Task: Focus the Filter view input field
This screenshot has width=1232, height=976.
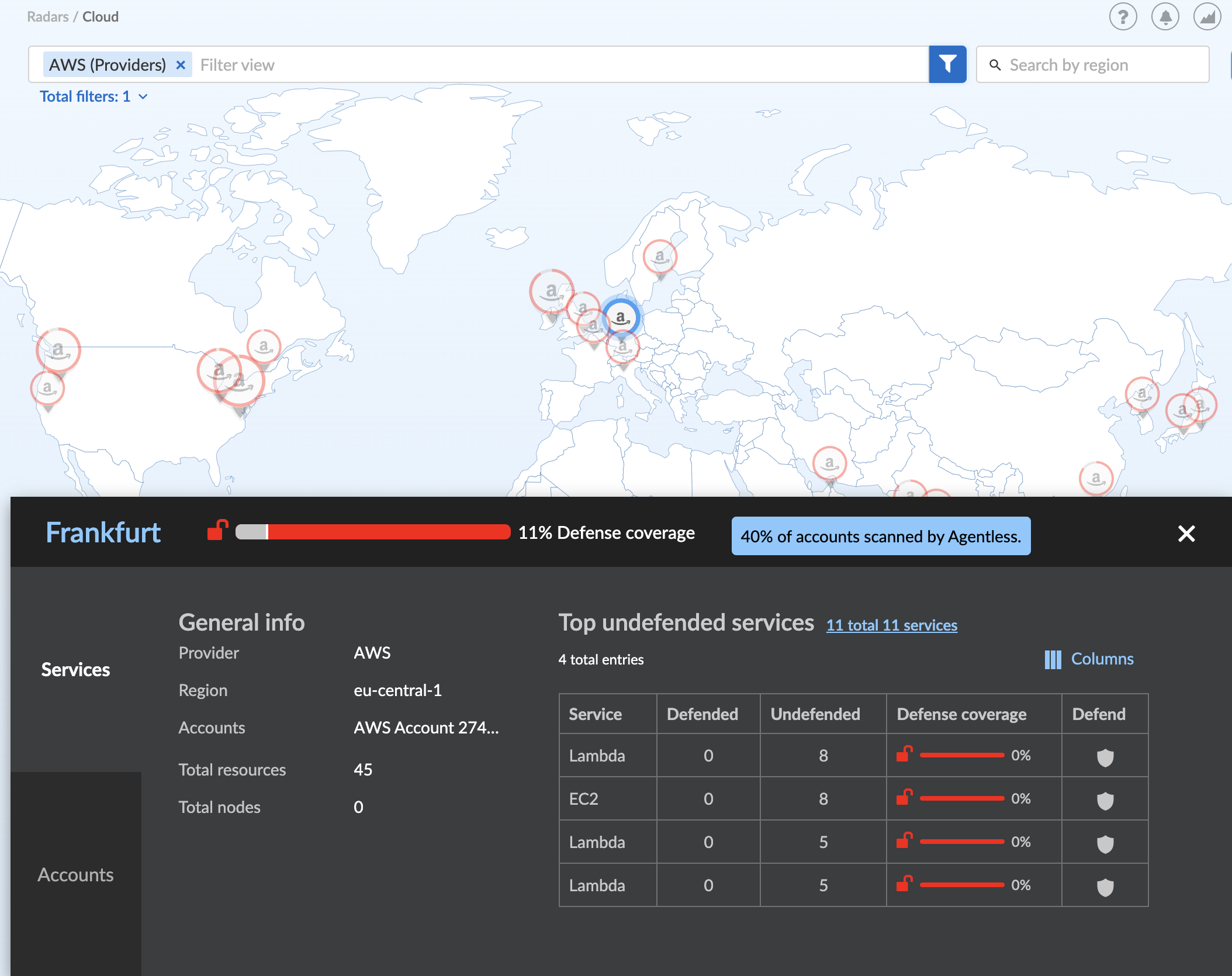Action: pos(560,65)
